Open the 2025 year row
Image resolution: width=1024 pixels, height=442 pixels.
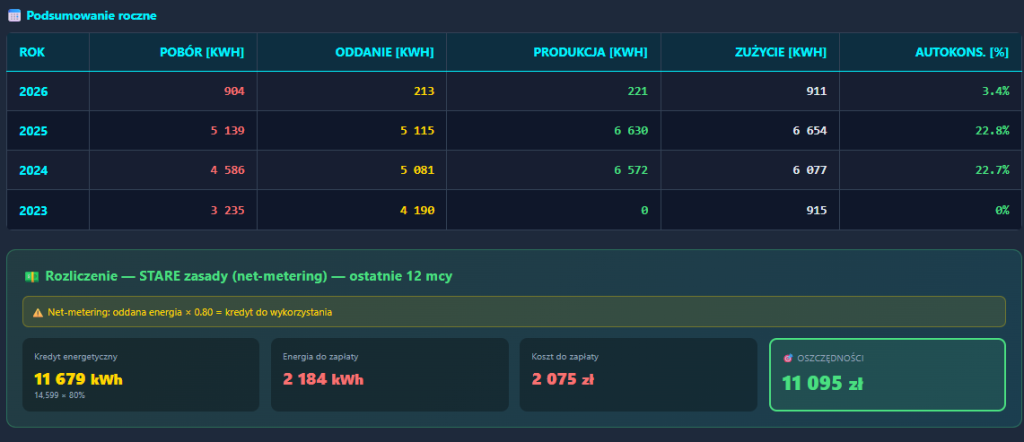tap(33, 131)
